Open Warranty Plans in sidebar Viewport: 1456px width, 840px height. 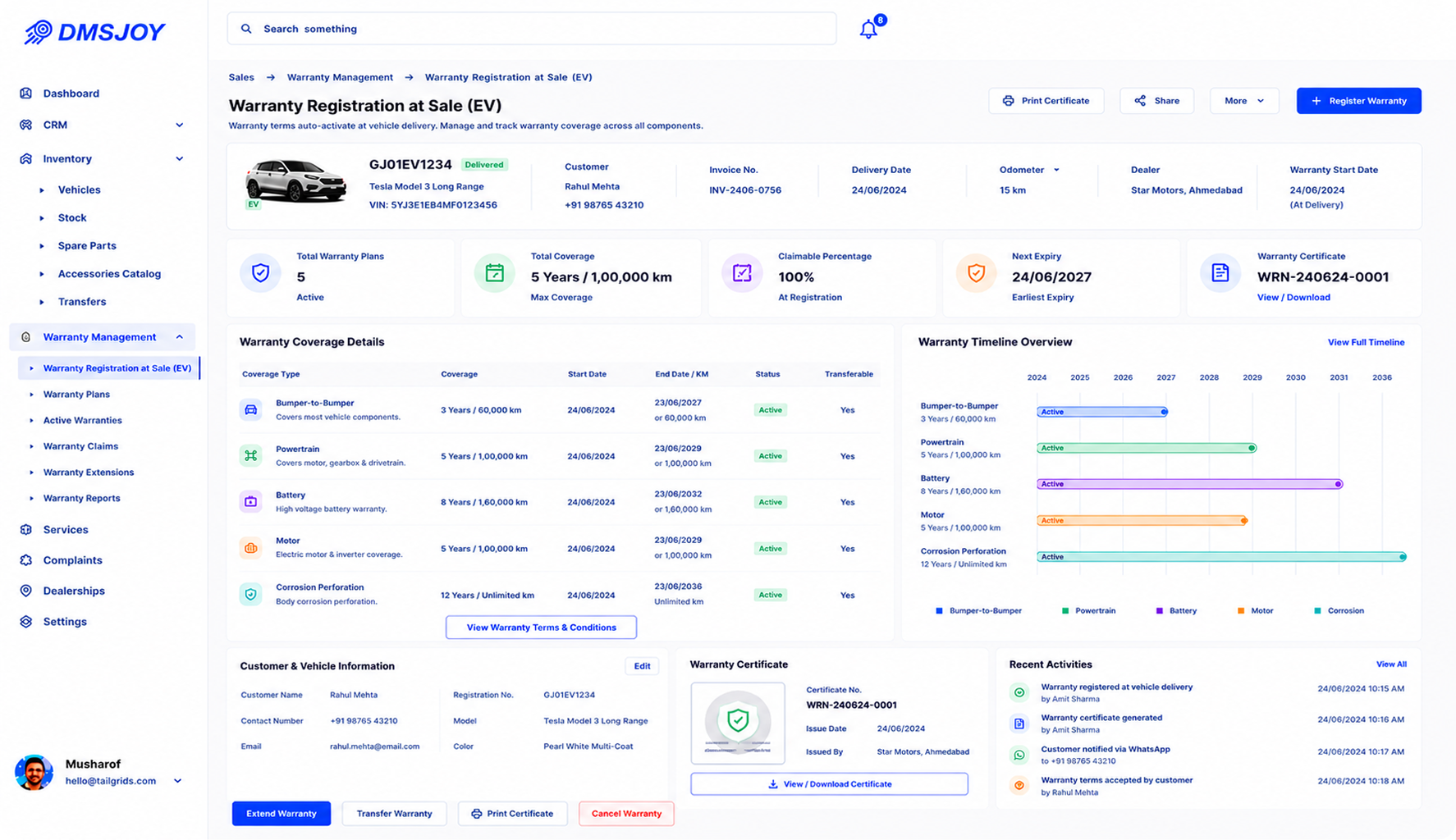pos(76,395)
